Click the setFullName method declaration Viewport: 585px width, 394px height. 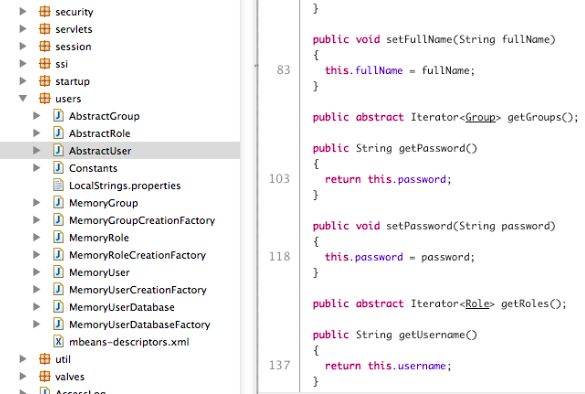click(x=434, y=40)
